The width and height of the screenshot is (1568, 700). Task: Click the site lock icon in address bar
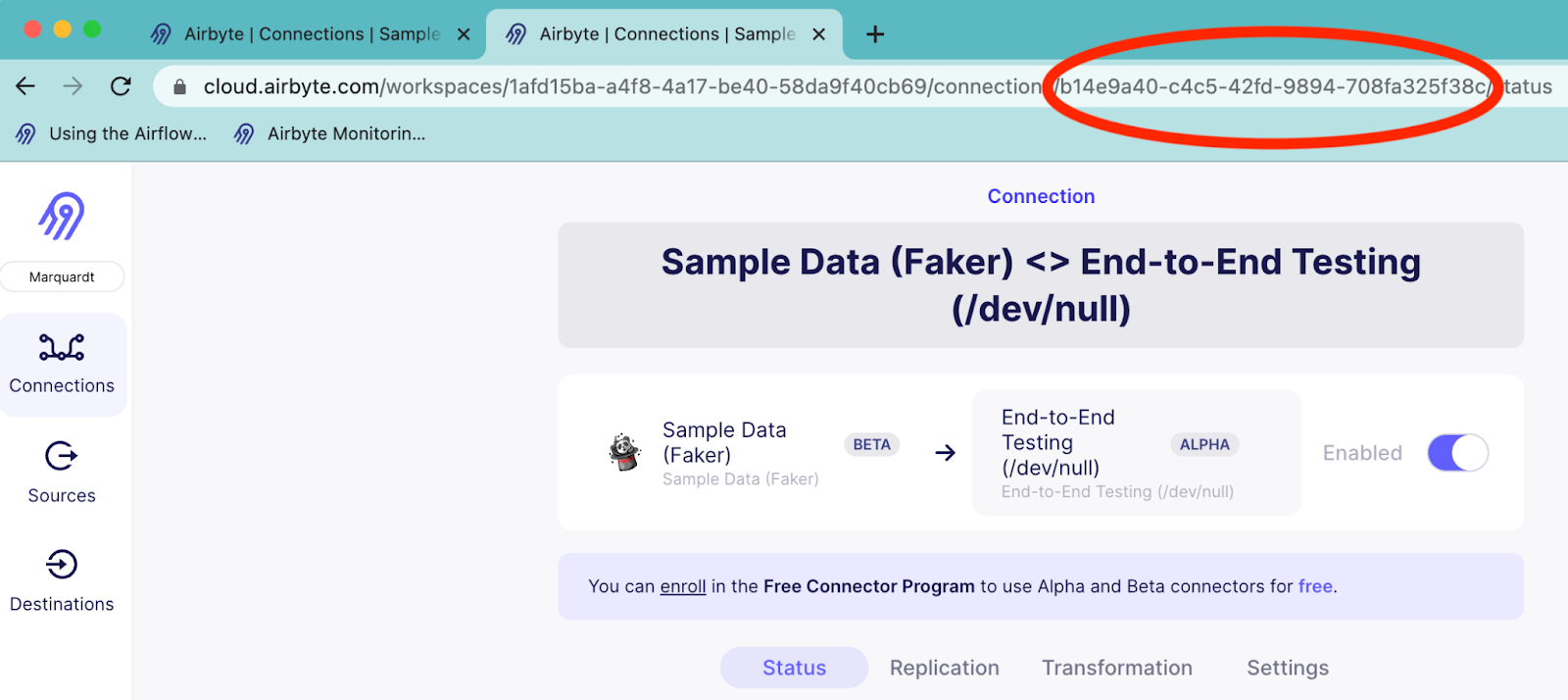tap(179, 87)
